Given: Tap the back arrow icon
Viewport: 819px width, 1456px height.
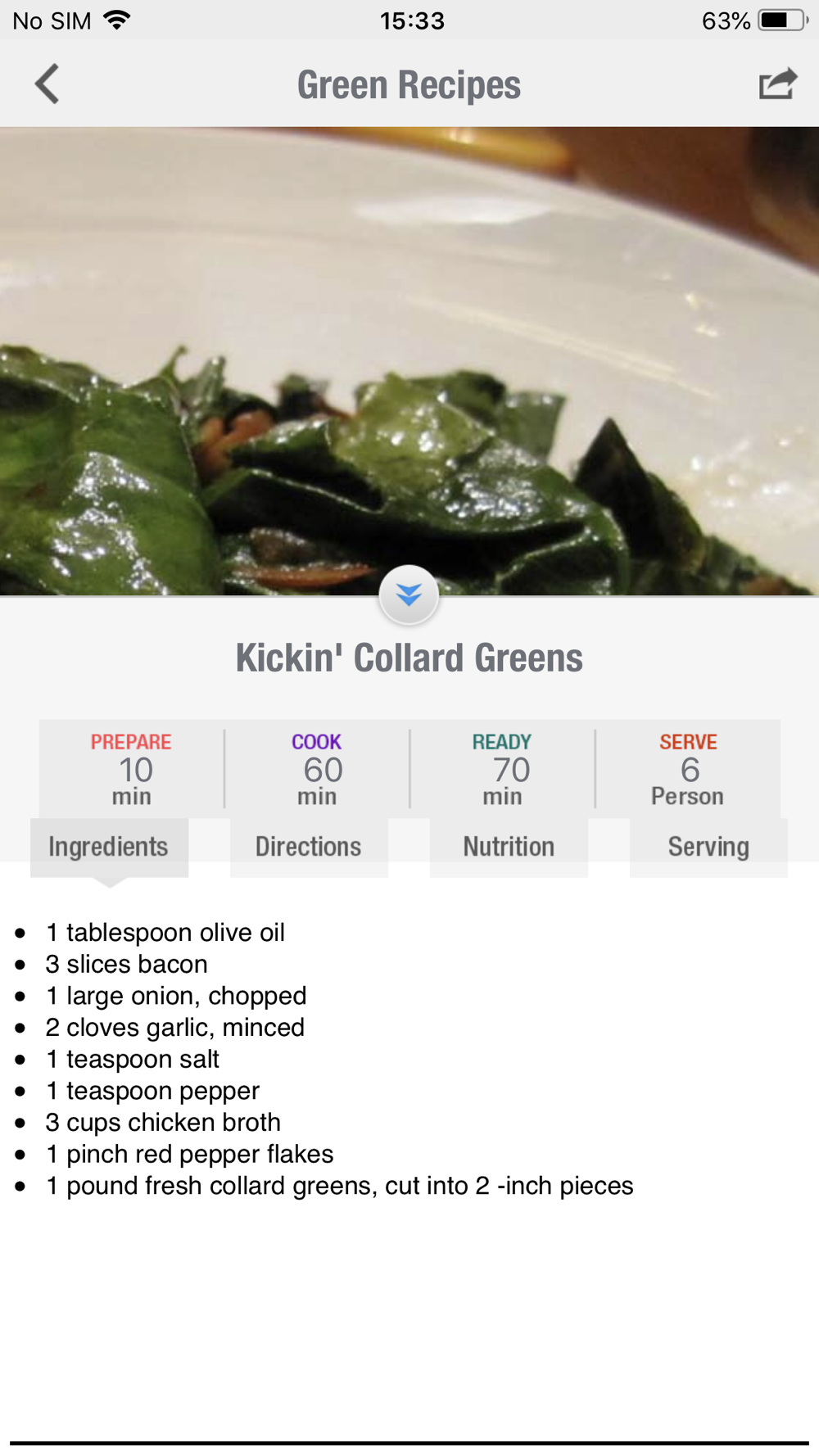Looking at the screenshot, I should 48,84.
